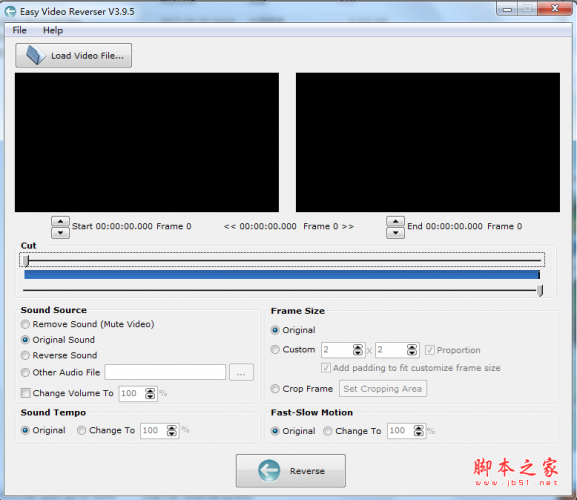This screenshot has width=577, height=500.
Task: Click the Load Video File button
Action: [x=74, y=56]
